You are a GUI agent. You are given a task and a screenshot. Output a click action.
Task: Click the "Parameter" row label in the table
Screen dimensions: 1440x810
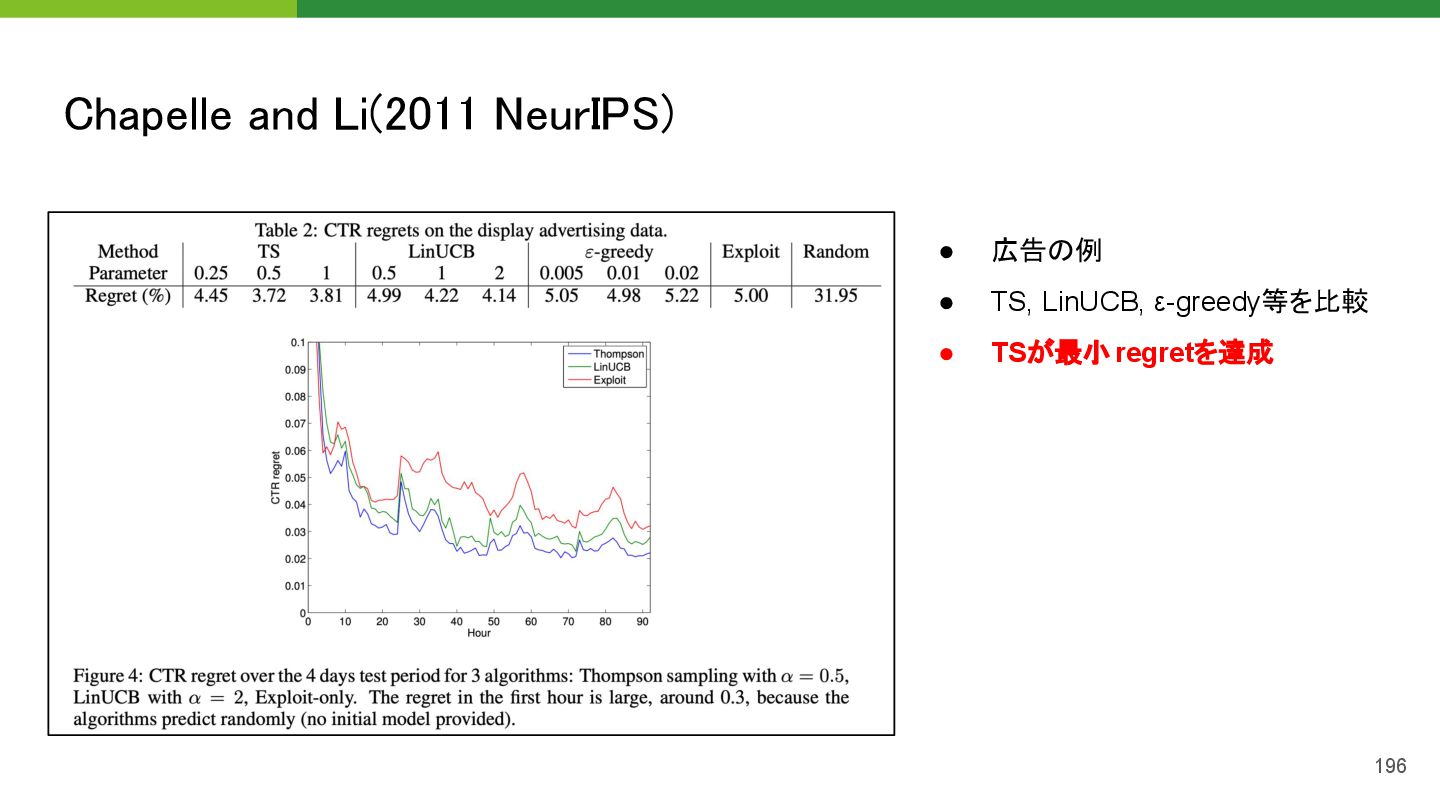128,273
